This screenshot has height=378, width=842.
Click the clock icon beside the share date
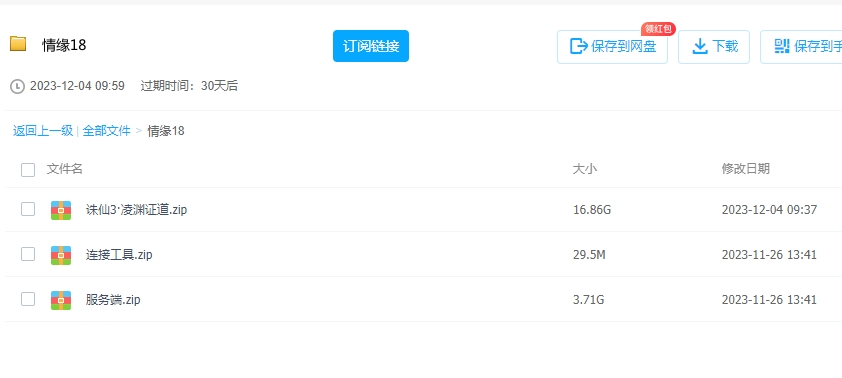coord(17,86)
